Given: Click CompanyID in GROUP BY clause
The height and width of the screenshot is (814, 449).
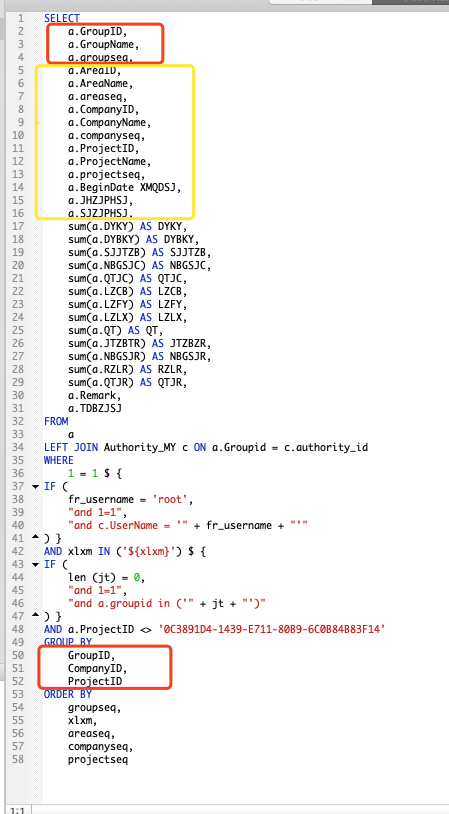Looking at the screenshot, I should pos(98,669).
